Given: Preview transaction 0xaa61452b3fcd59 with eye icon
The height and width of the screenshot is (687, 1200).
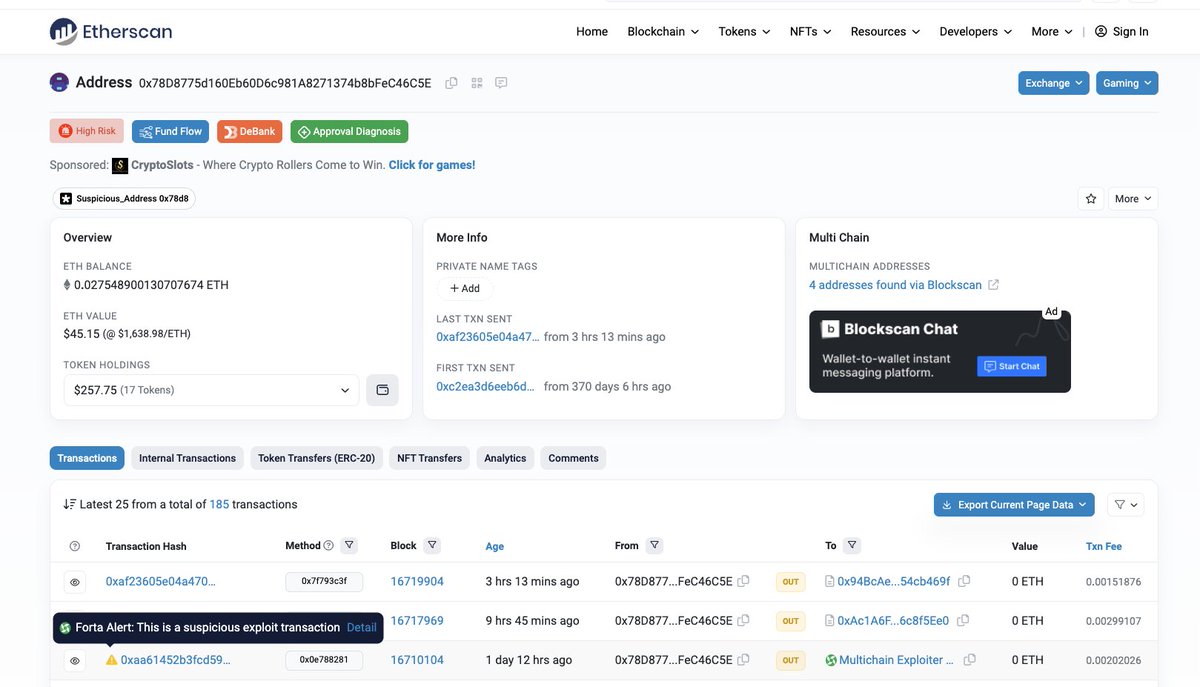Looking at the screenshot, I should [x=74, y=660].
